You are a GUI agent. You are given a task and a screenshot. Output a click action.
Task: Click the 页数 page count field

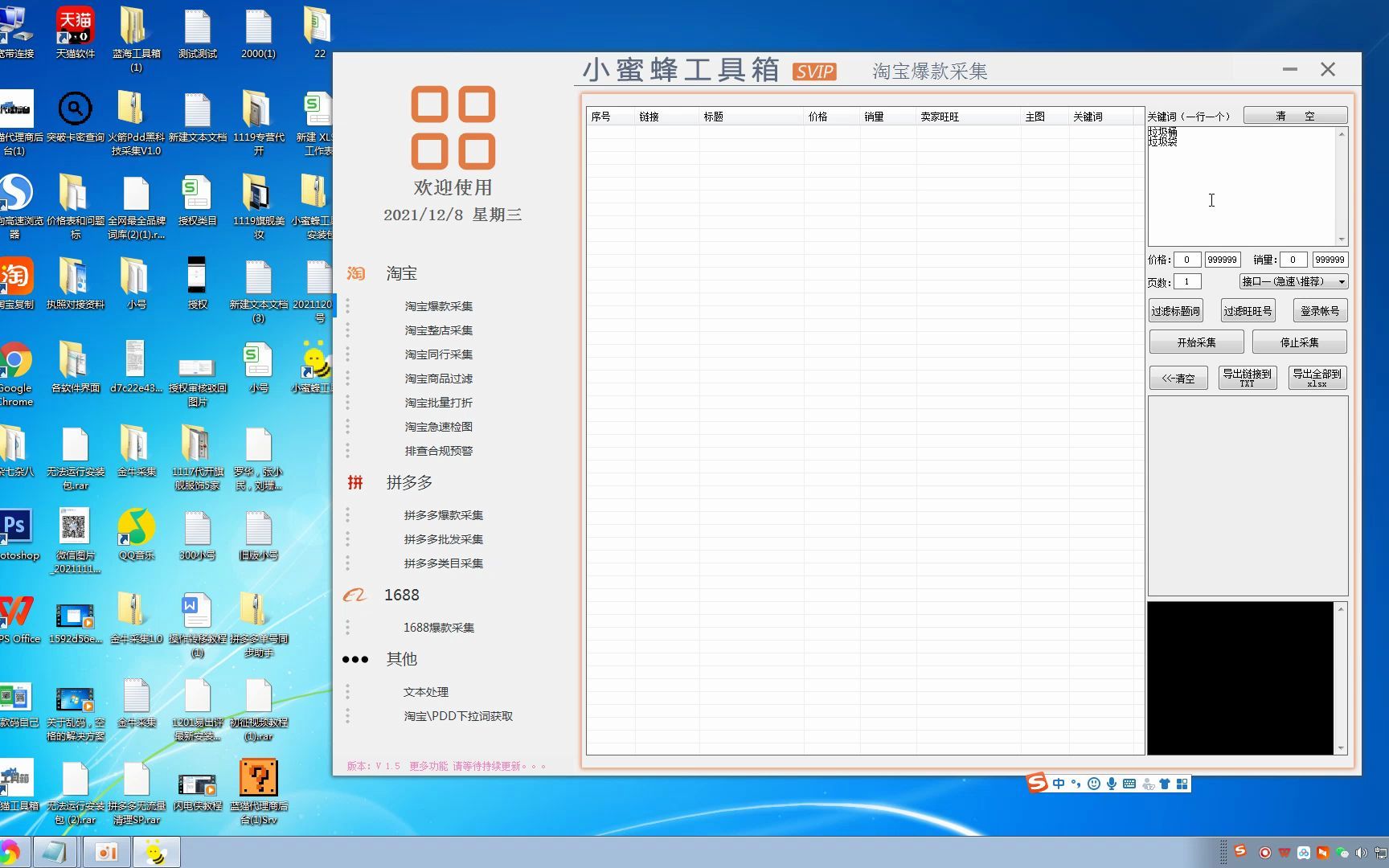1186,281
